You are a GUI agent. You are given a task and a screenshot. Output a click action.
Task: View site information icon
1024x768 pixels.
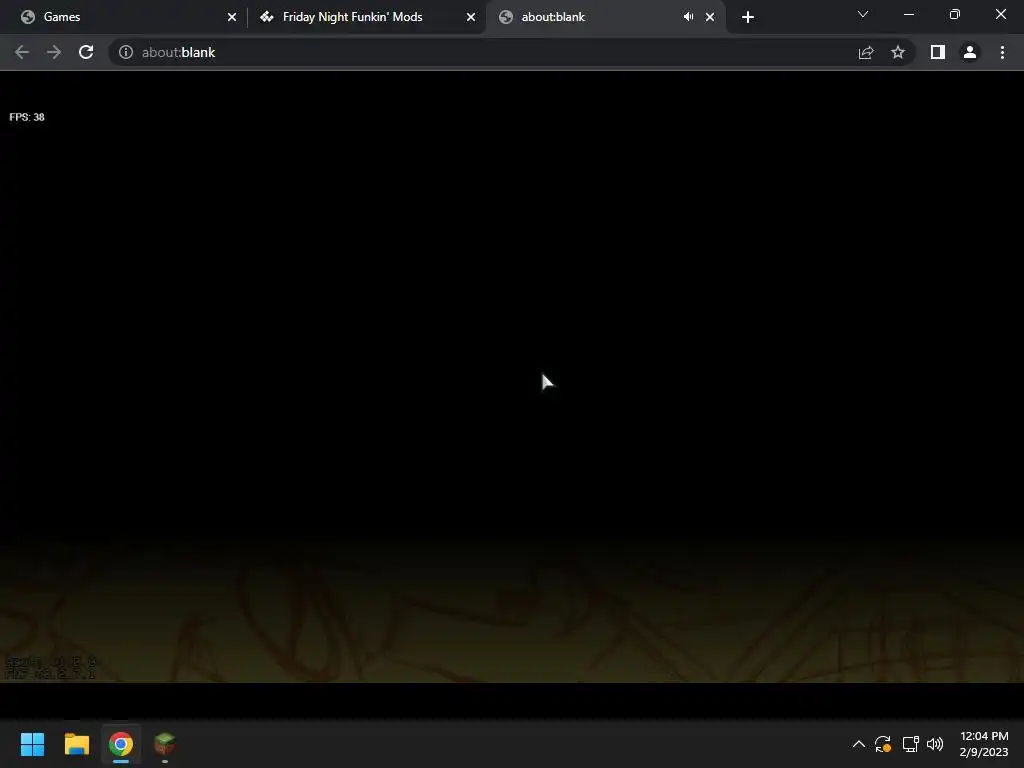[126, 52]
